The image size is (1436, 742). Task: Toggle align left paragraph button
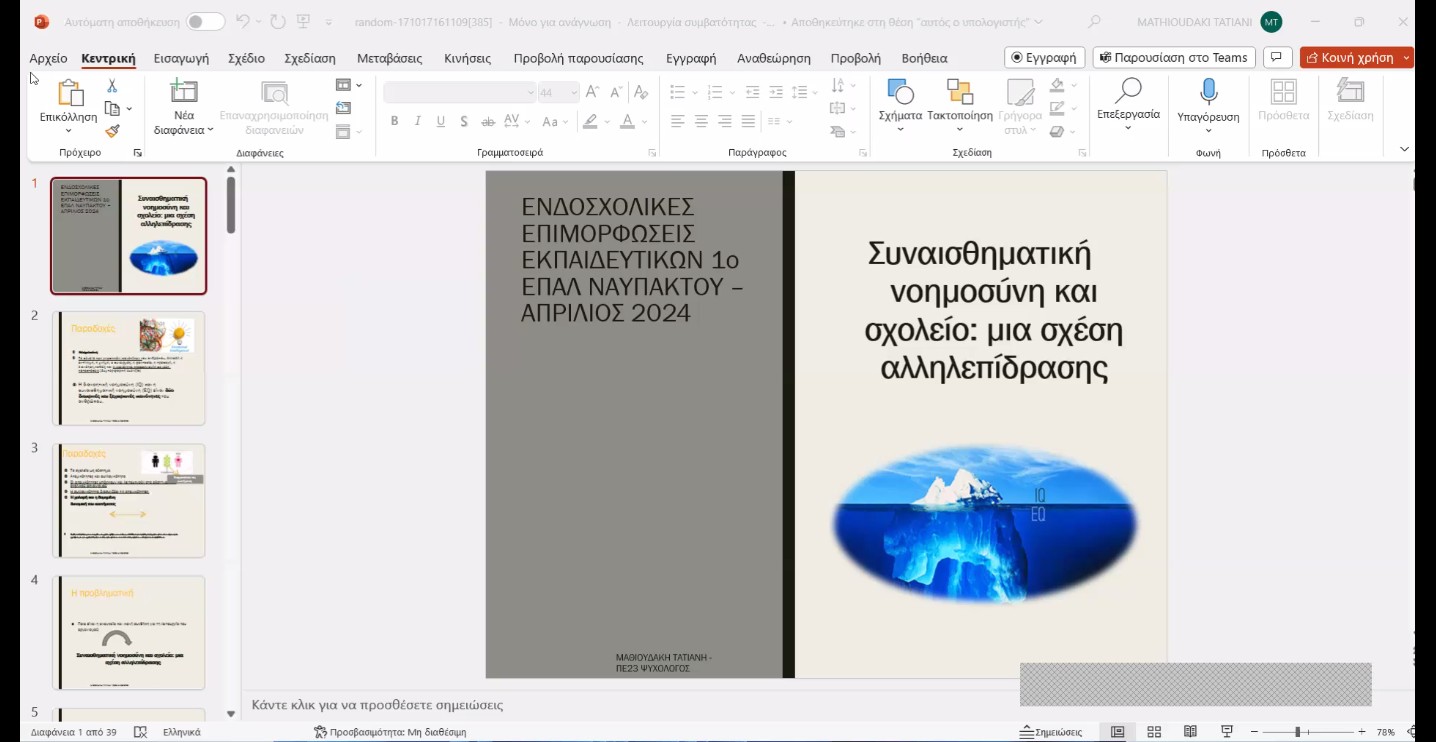[678, 121]
